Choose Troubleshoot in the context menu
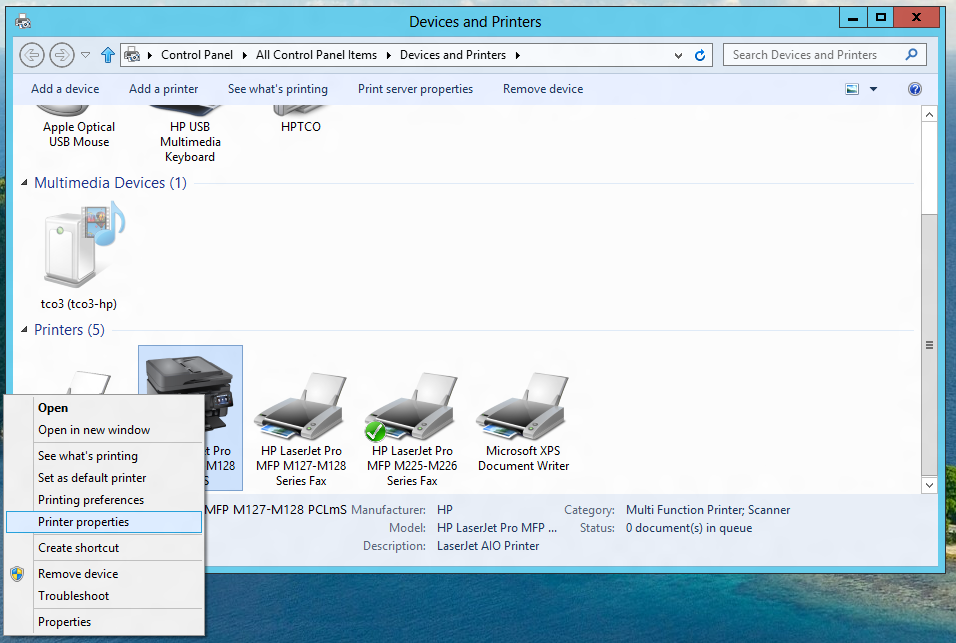This screenshot has height=643, width=956. [x=73, y=596]
